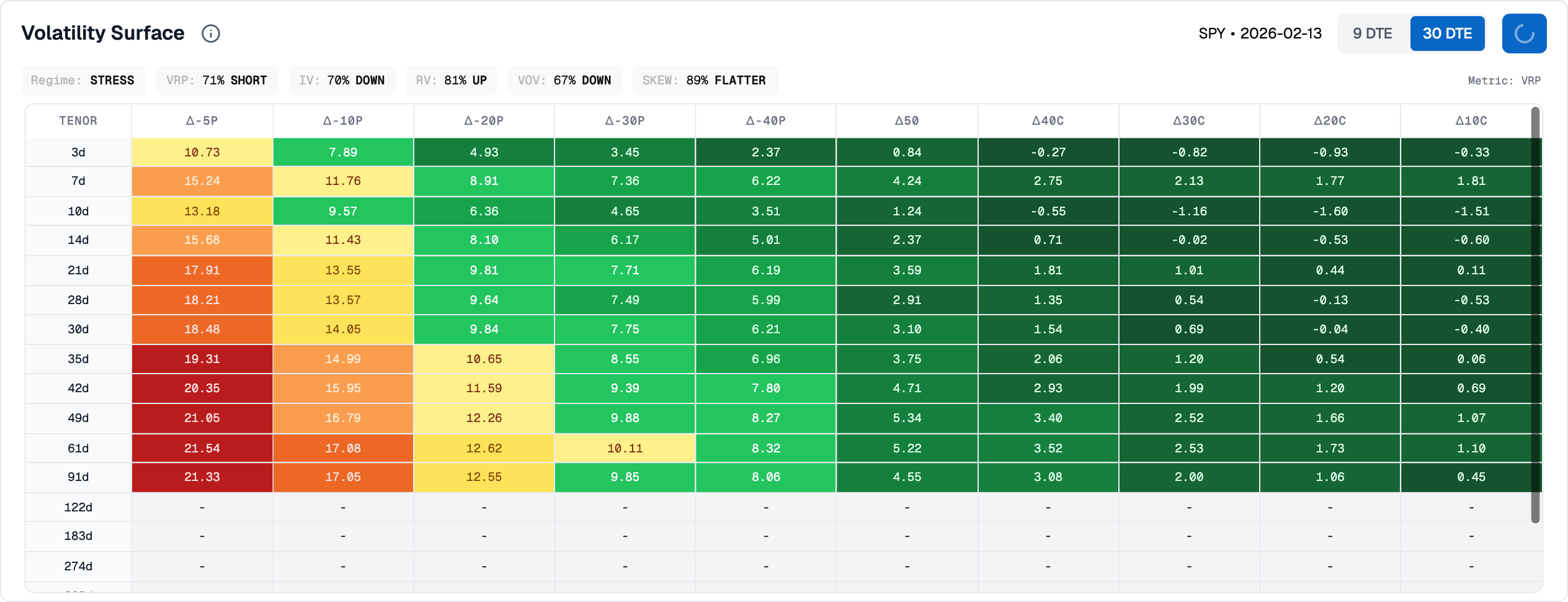
Task: Select the IV: 70% DOWN badge
Action: coord(342,81)
